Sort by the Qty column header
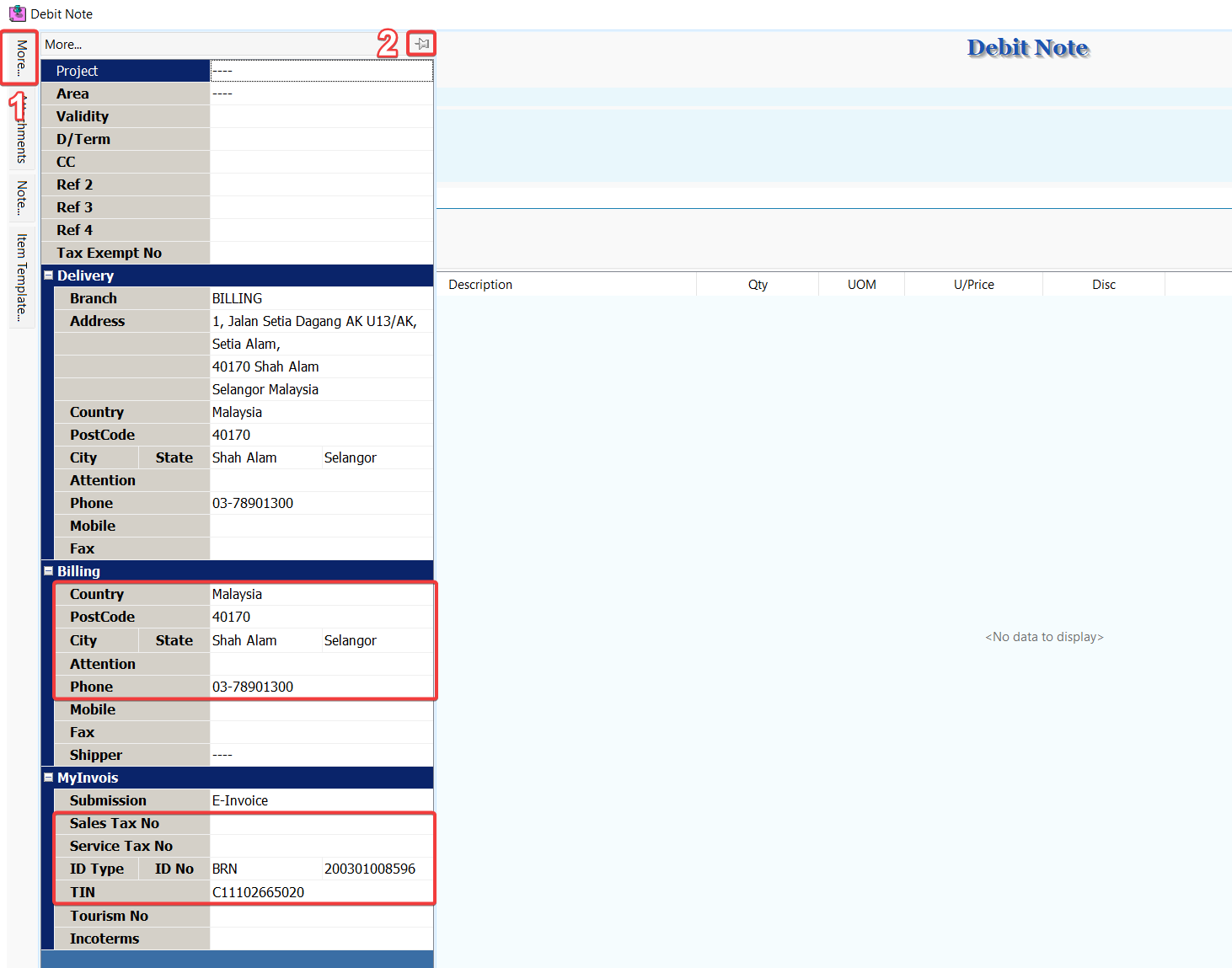The width and height of the screenshot is (1232, 968). (x=758, y=285)
